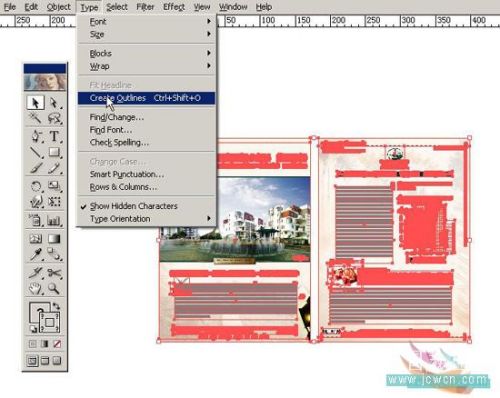Open Find/Change… from Type menu

pyautogui.click(x=147, y=117)
